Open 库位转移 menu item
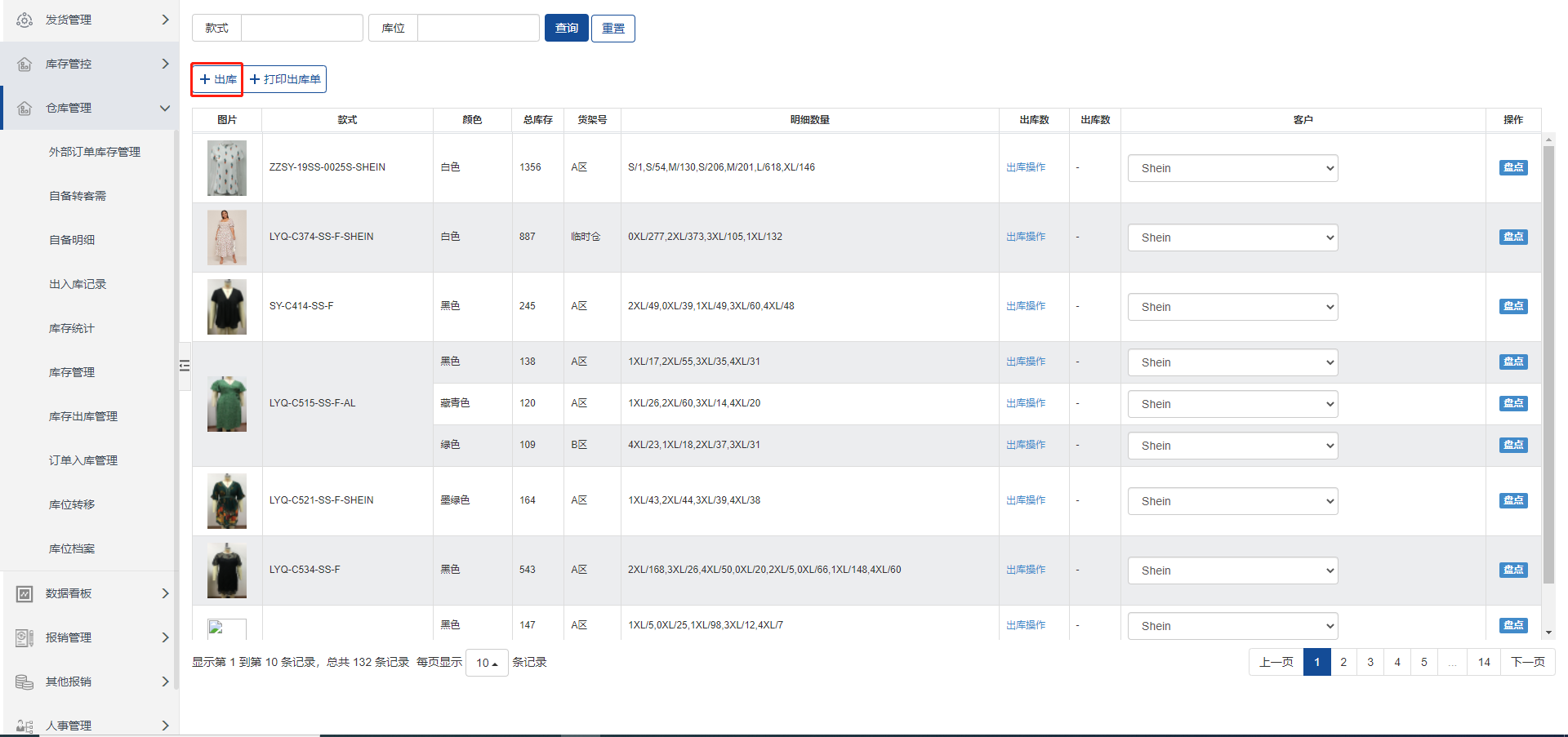 72,504
